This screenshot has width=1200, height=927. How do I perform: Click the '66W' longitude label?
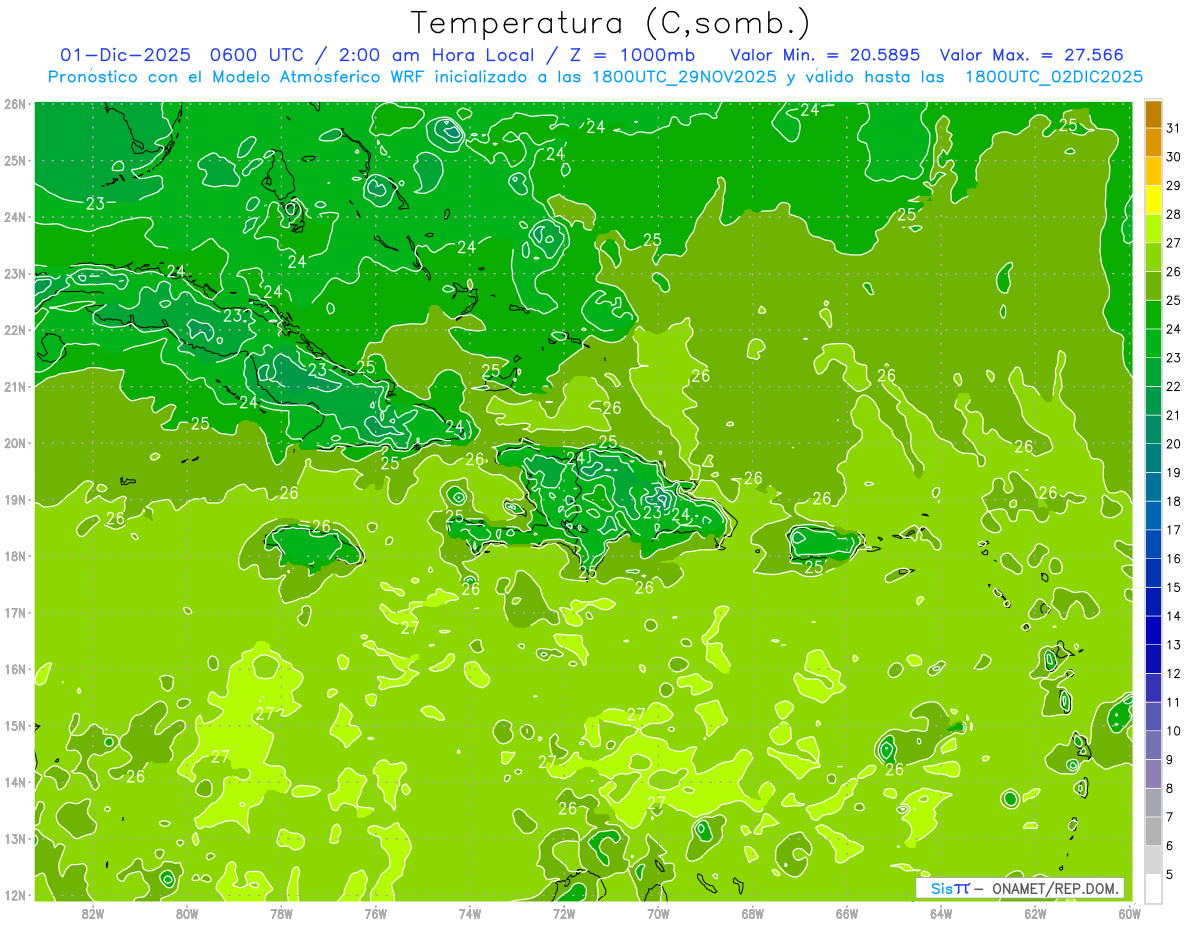(x=846, y=913)
